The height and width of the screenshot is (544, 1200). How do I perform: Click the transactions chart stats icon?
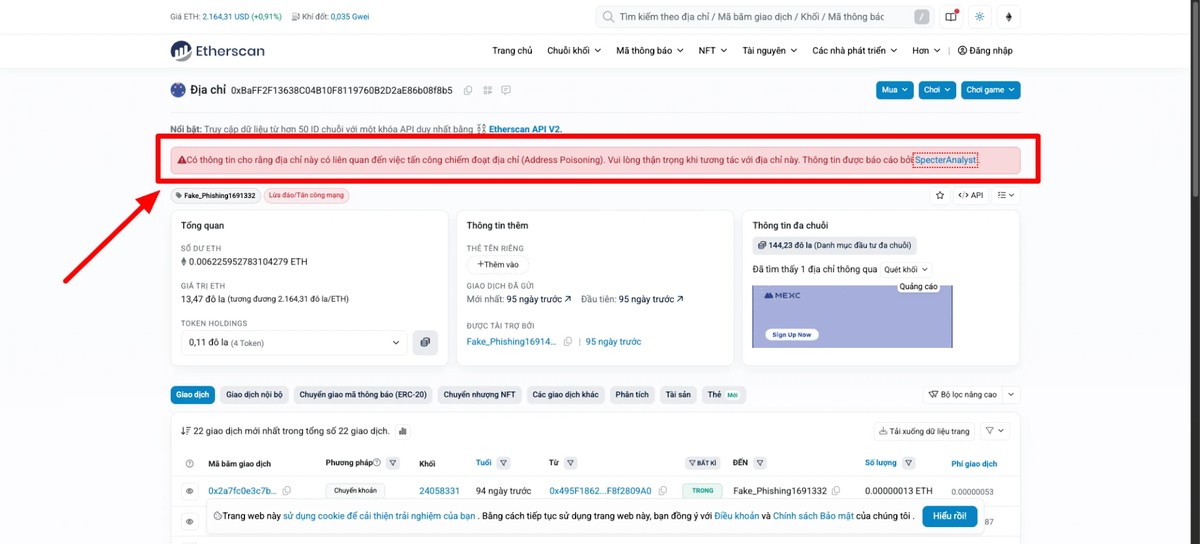(x=403, y=431)
